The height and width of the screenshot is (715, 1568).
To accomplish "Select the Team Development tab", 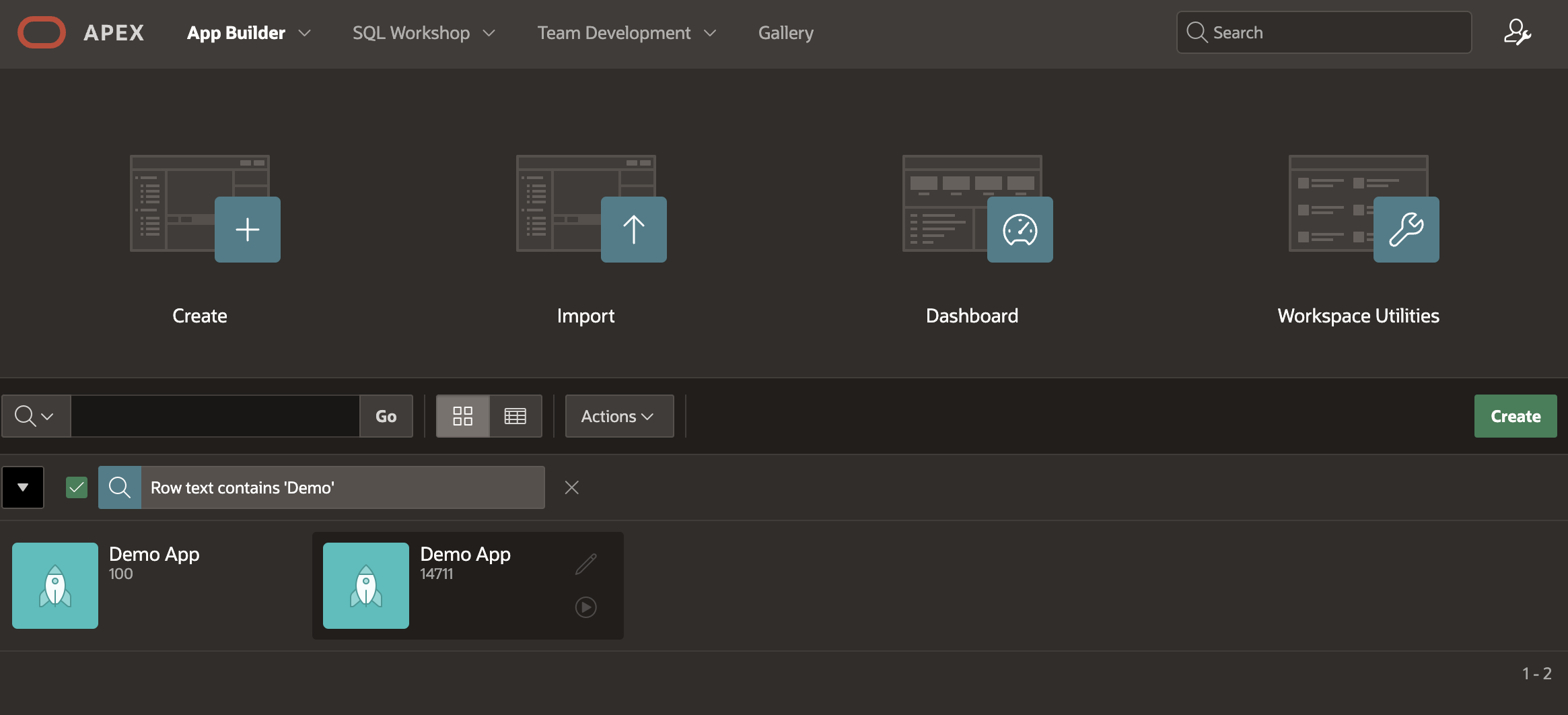I will pos(614,33).
